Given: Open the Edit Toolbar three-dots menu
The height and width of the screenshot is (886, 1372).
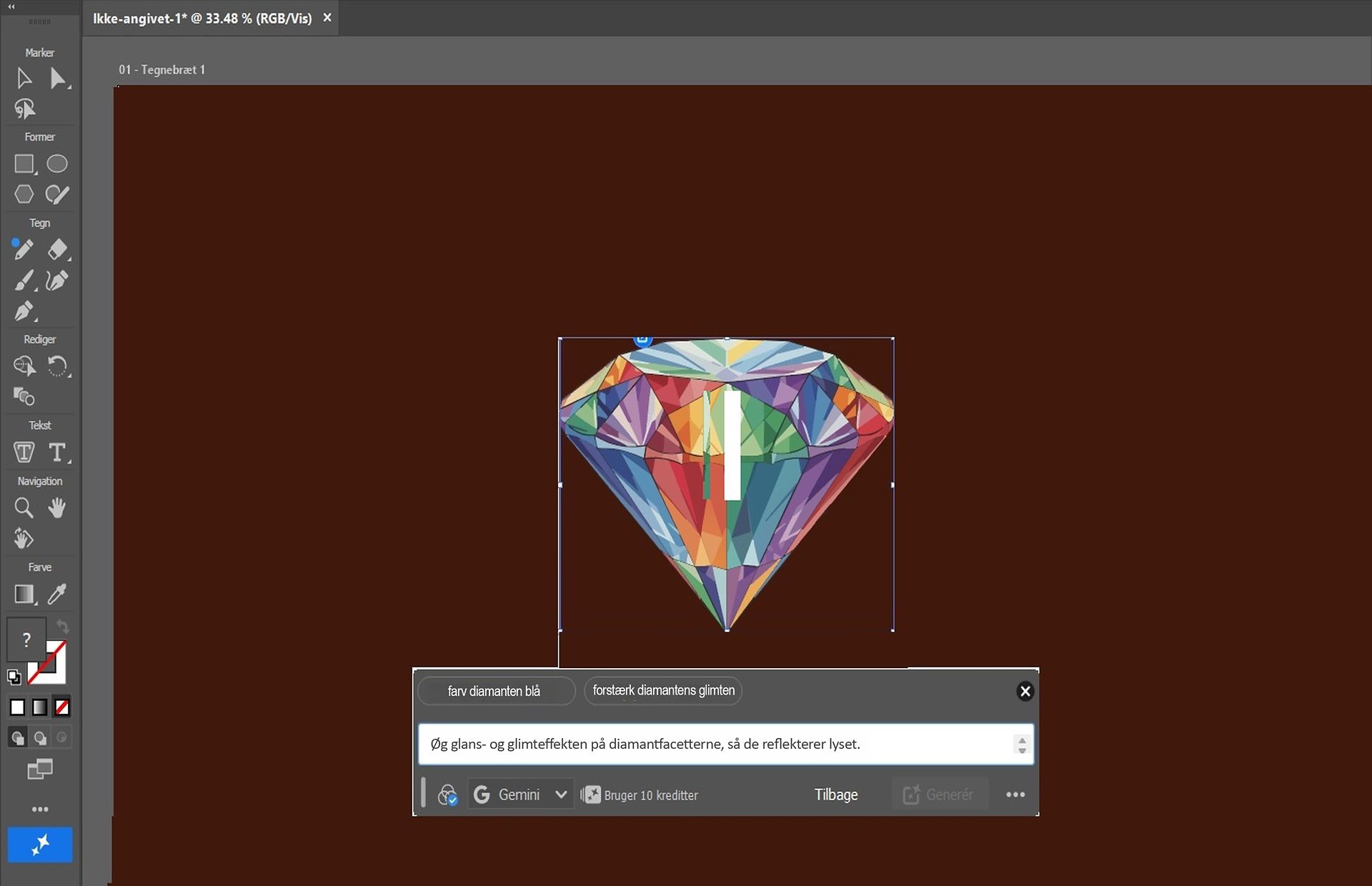Looking at the screenshot, I should (40, 809).
